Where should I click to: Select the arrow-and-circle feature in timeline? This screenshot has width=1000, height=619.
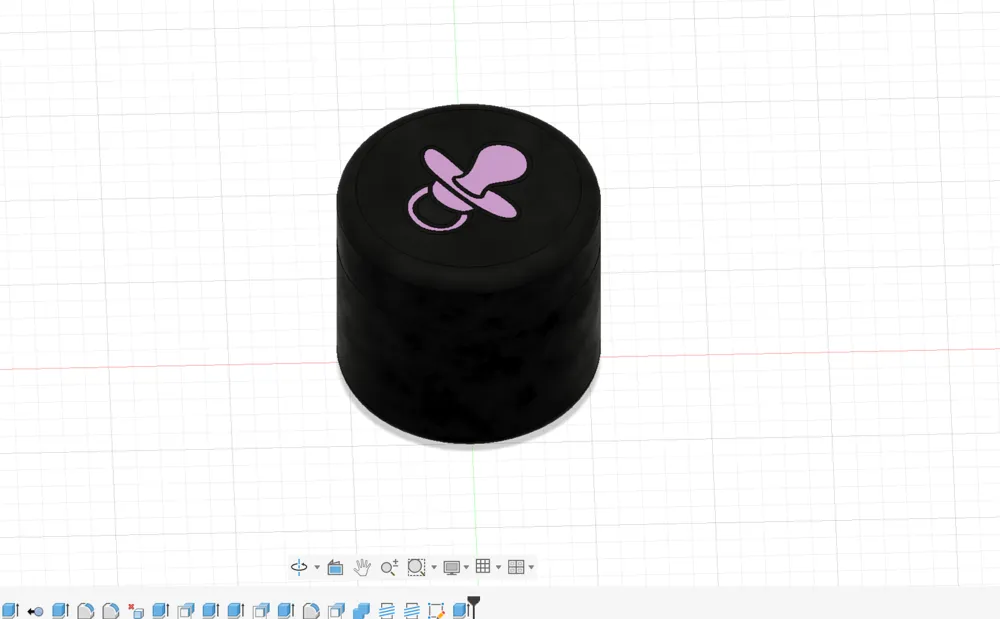(x=35, y=611)
